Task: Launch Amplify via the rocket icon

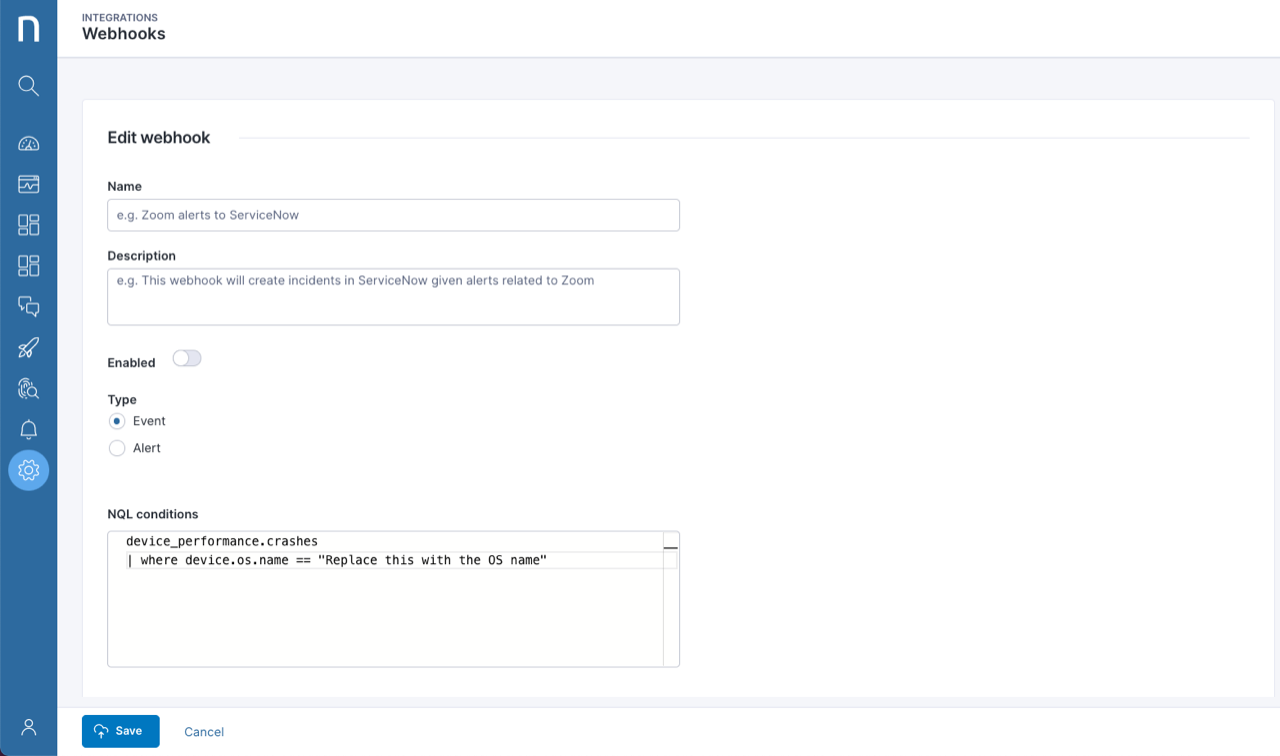Action: (28, 347)
